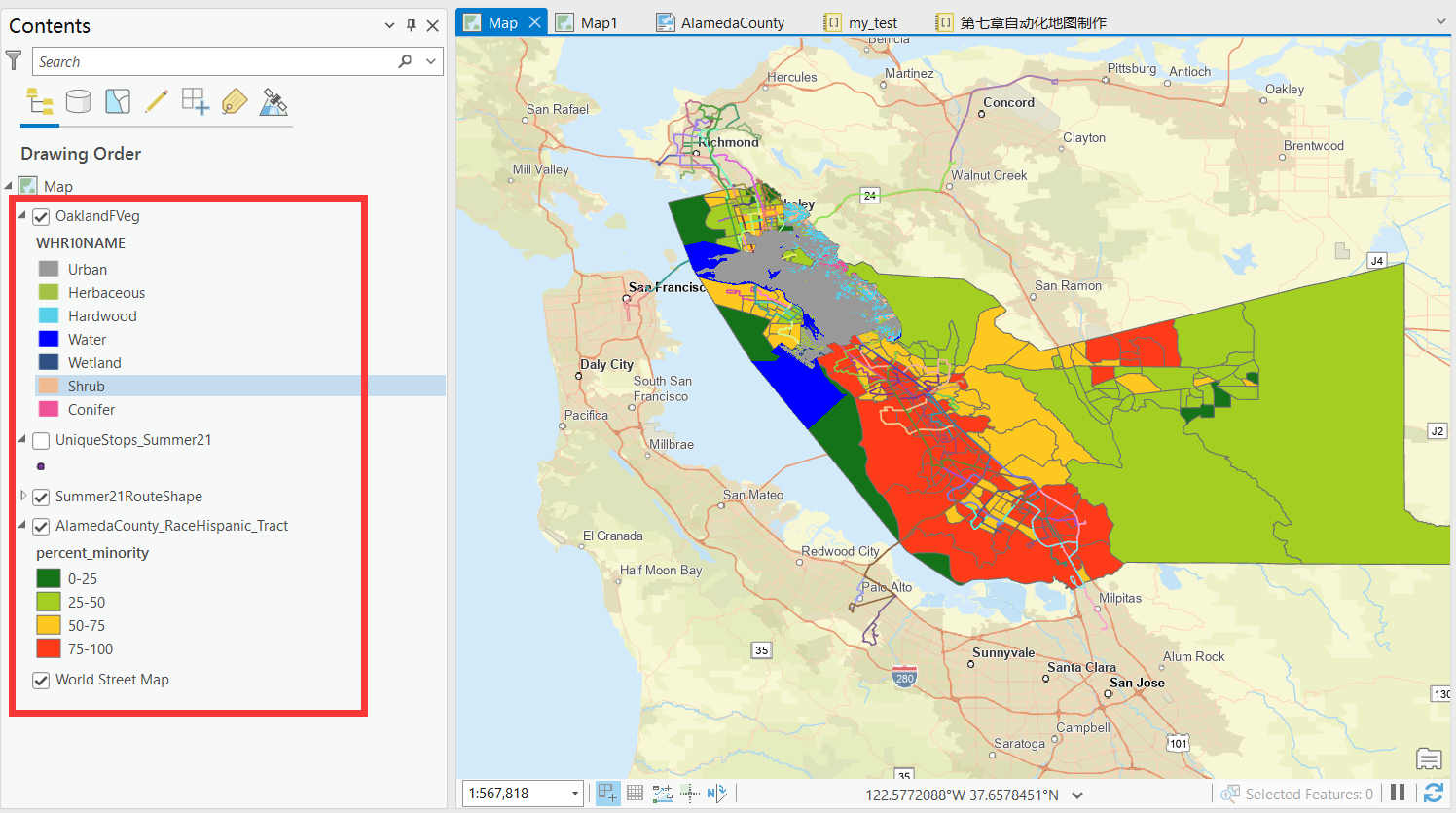Toggle AlamedaCounty_RaceHispanic_Tract visibility
Viewport: 1456px width, 813px height.
[41, 527]
